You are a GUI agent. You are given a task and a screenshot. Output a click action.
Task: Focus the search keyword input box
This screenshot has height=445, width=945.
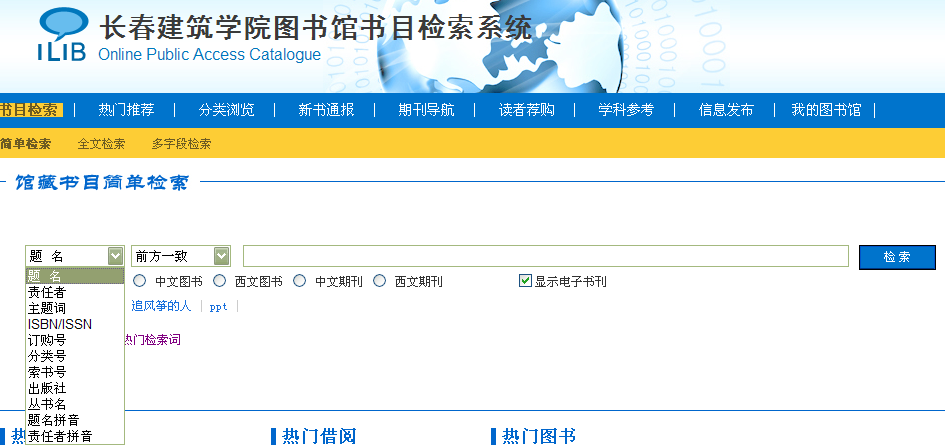[x=545, y=256]
